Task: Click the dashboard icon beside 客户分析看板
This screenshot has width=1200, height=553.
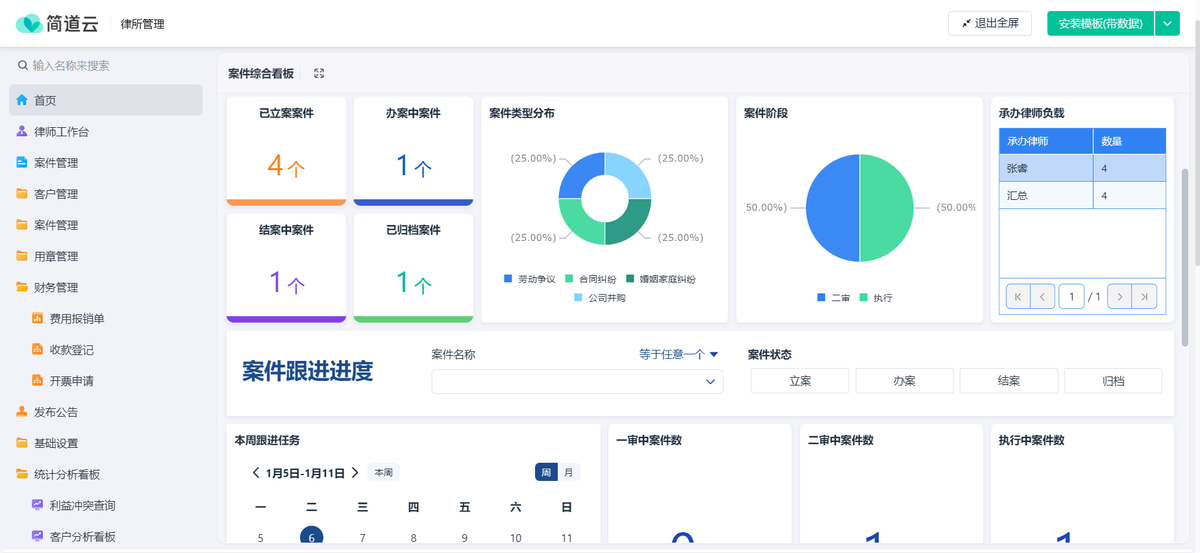Action: pyautogui.click(x=38, y=536)
